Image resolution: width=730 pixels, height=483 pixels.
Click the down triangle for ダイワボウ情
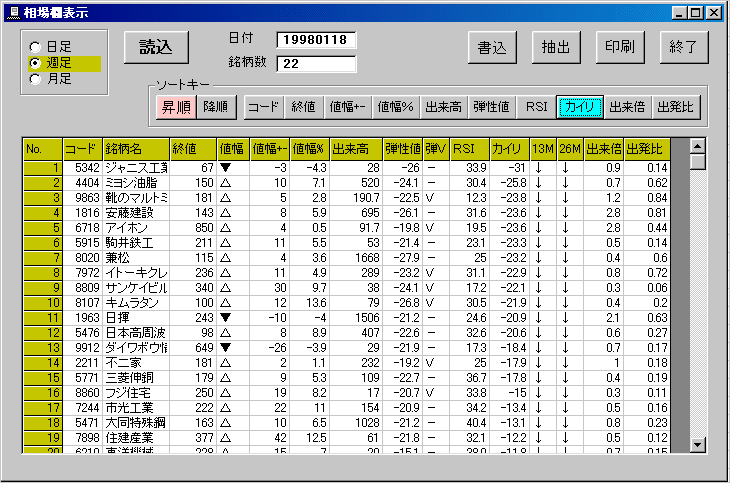point(226,348)
